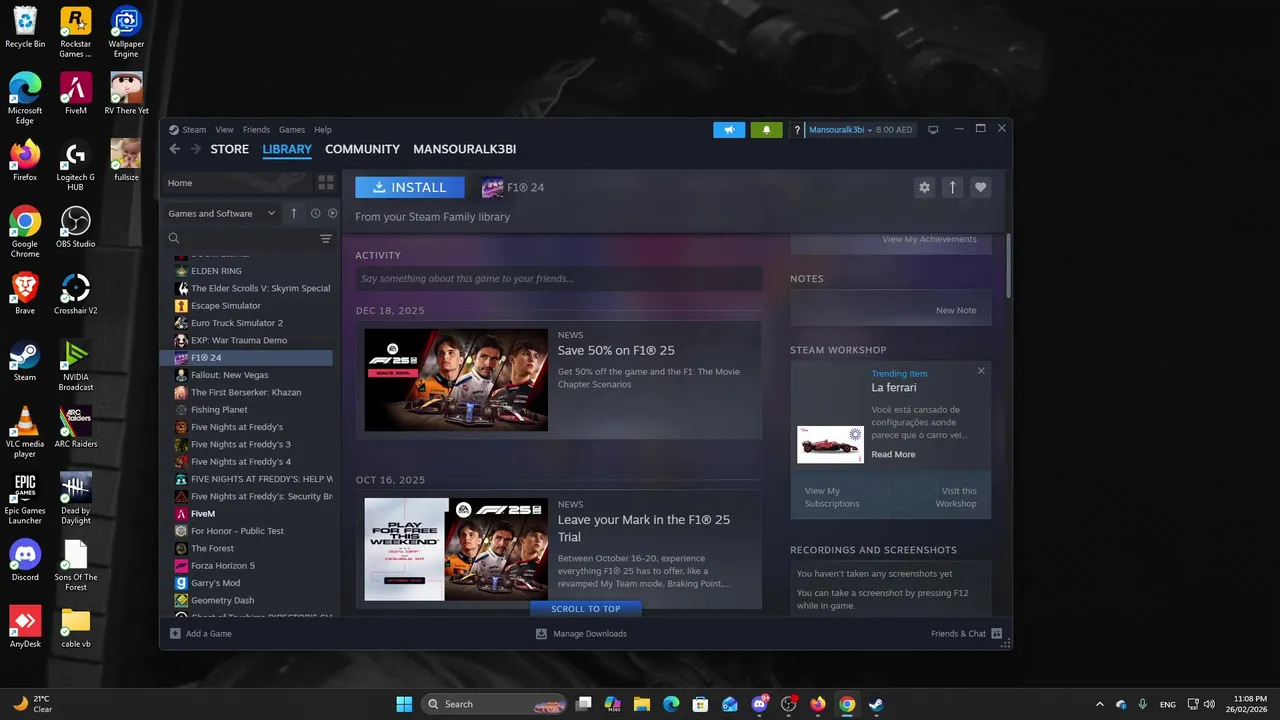Click the library search magnifier icon

tap(174, 238)
